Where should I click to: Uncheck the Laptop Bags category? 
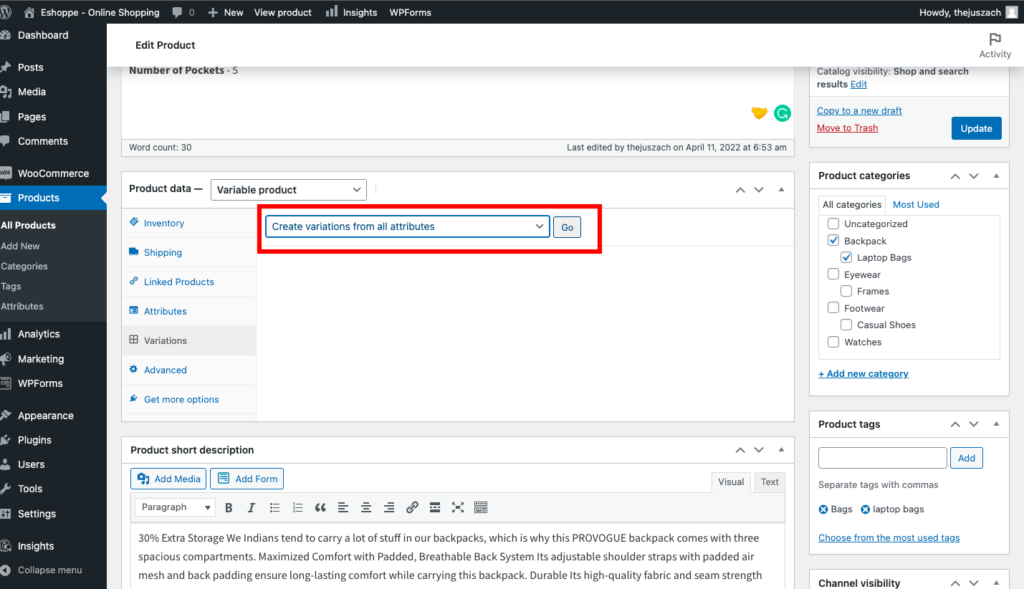click(846, 257)
